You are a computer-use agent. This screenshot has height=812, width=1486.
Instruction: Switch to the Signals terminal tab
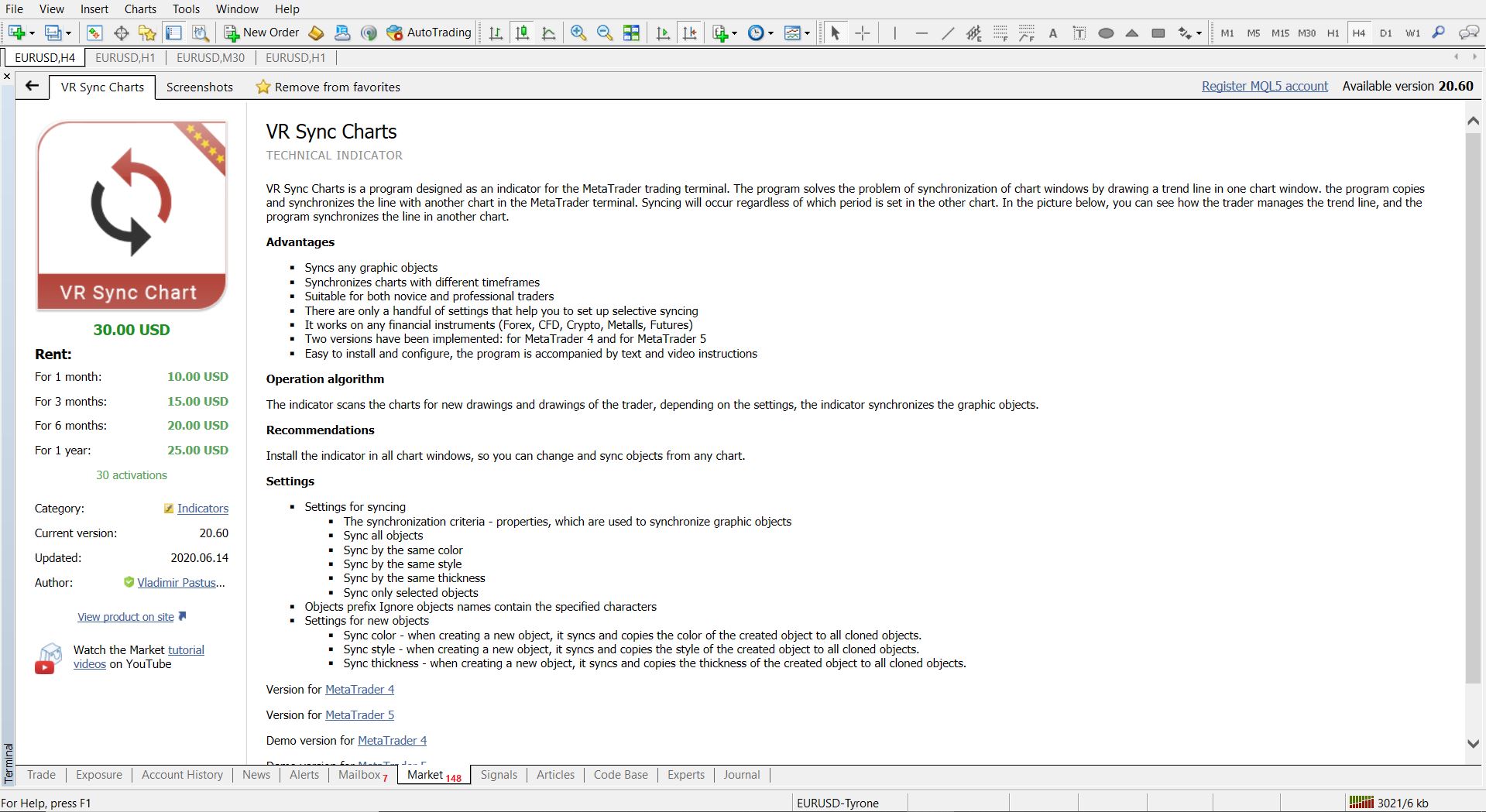(x=499, y=775)
